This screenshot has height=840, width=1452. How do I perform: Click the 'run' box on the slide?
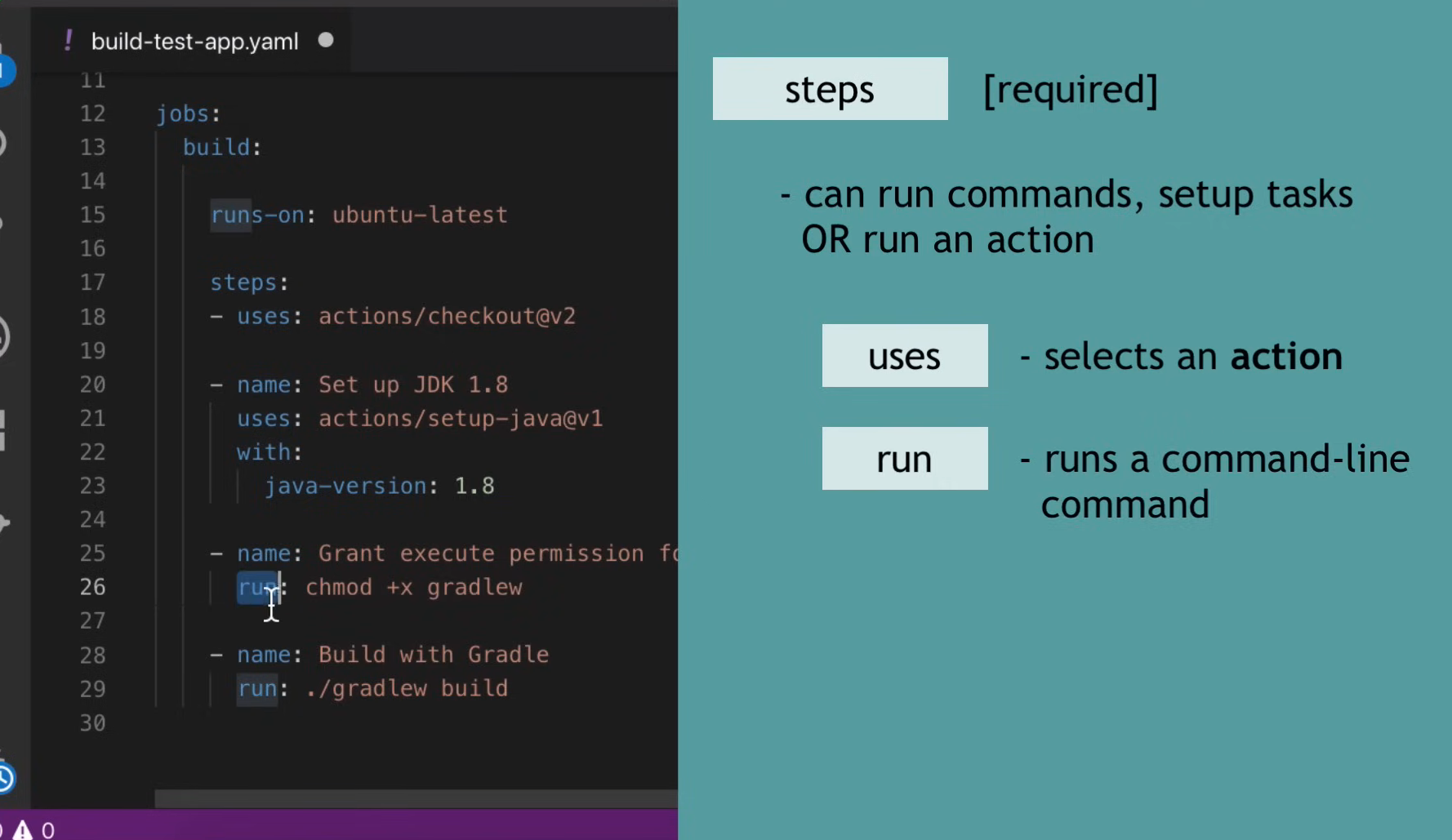904,459
